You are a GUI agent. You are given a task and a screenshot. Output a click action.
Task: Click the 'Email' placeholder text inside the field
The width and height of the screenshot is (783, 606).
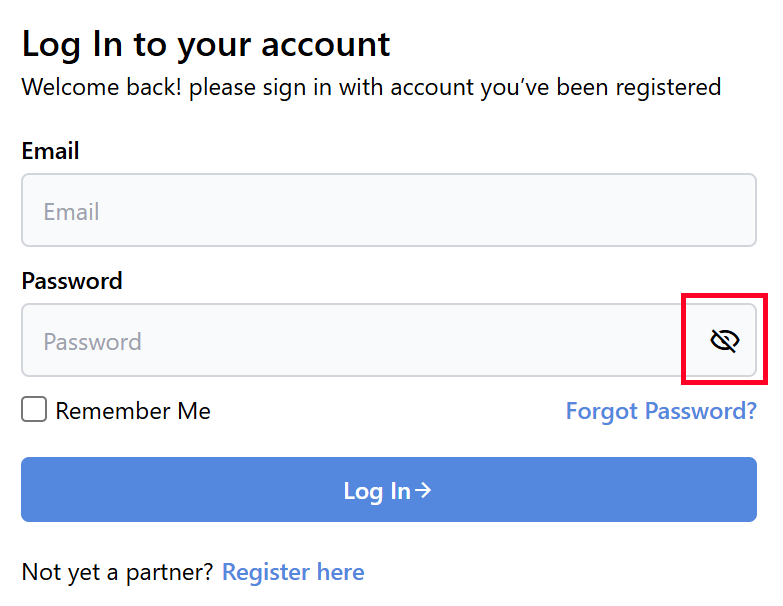[71, 212]
